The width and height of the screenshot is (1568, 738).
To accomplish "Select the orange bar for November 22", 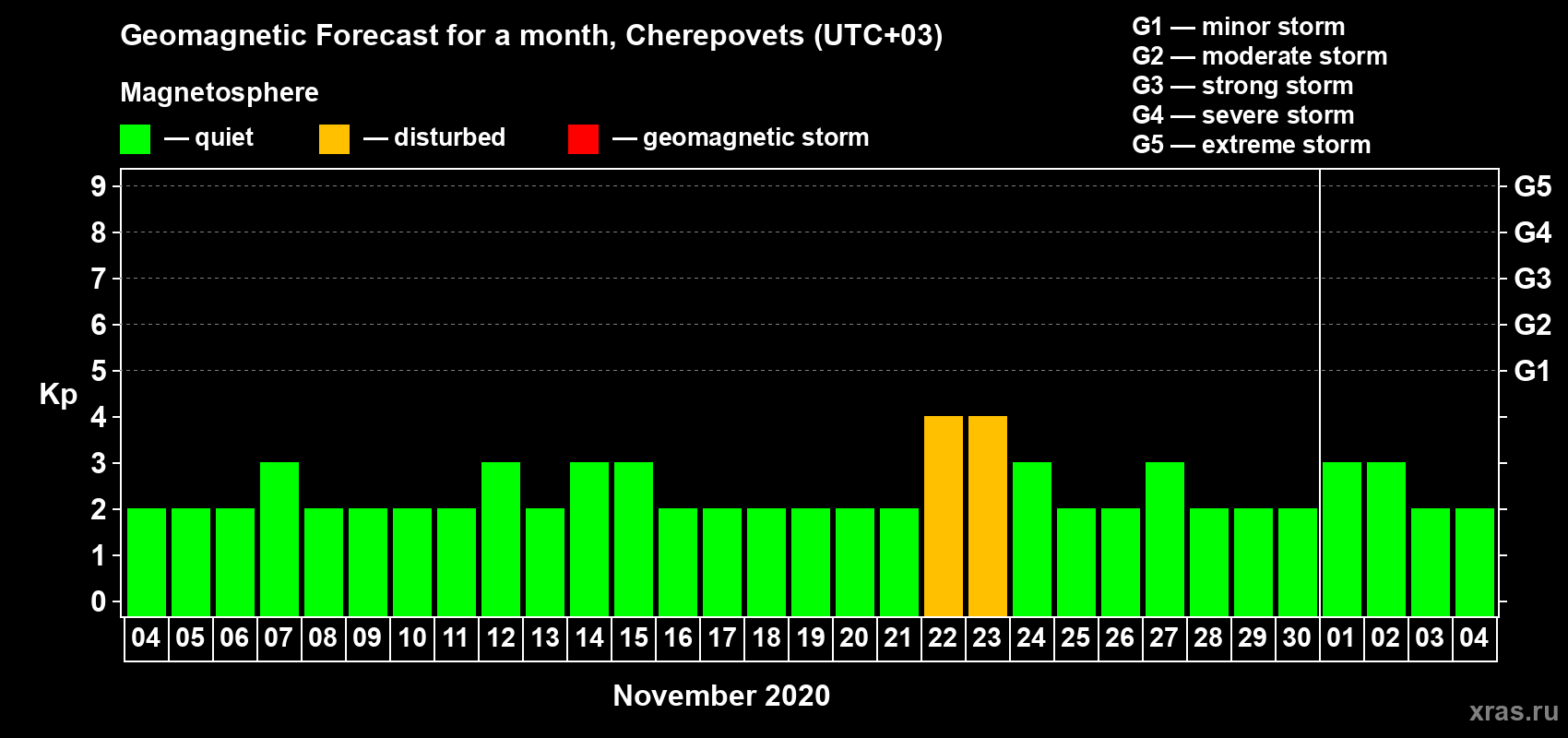I will tap(944, 516).
